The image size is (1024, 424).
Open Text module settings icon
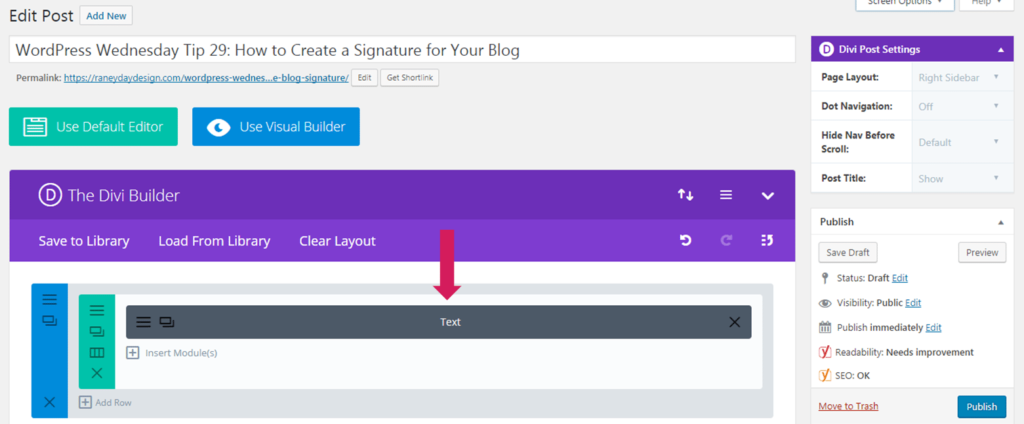[x=143, y=322]
